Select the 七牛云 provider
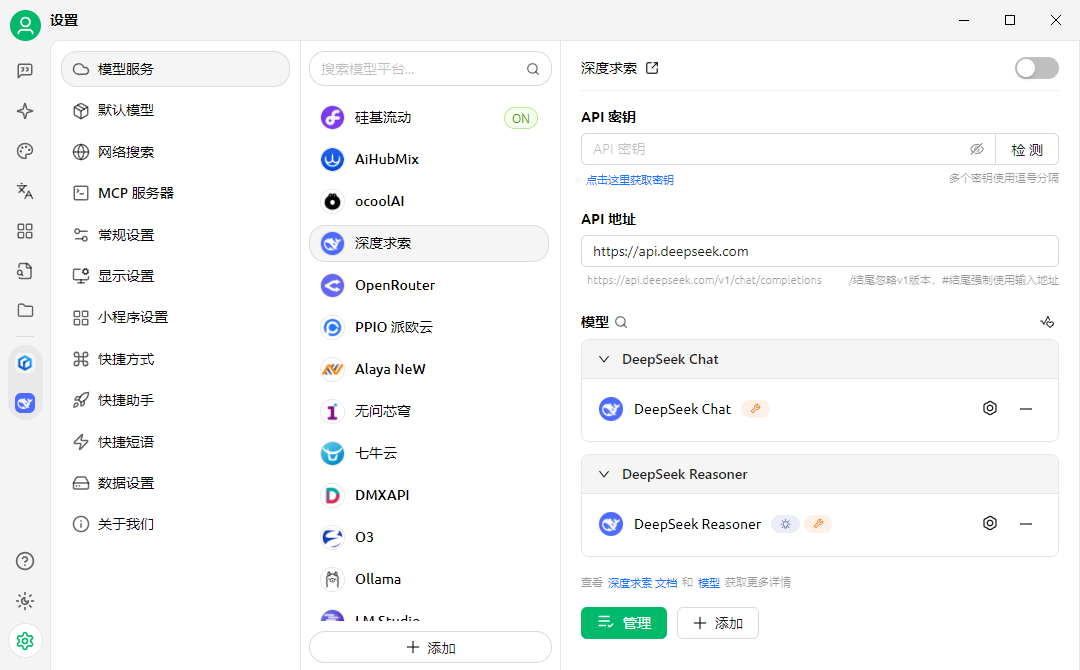1080x670 pixels. pos(429,453)
